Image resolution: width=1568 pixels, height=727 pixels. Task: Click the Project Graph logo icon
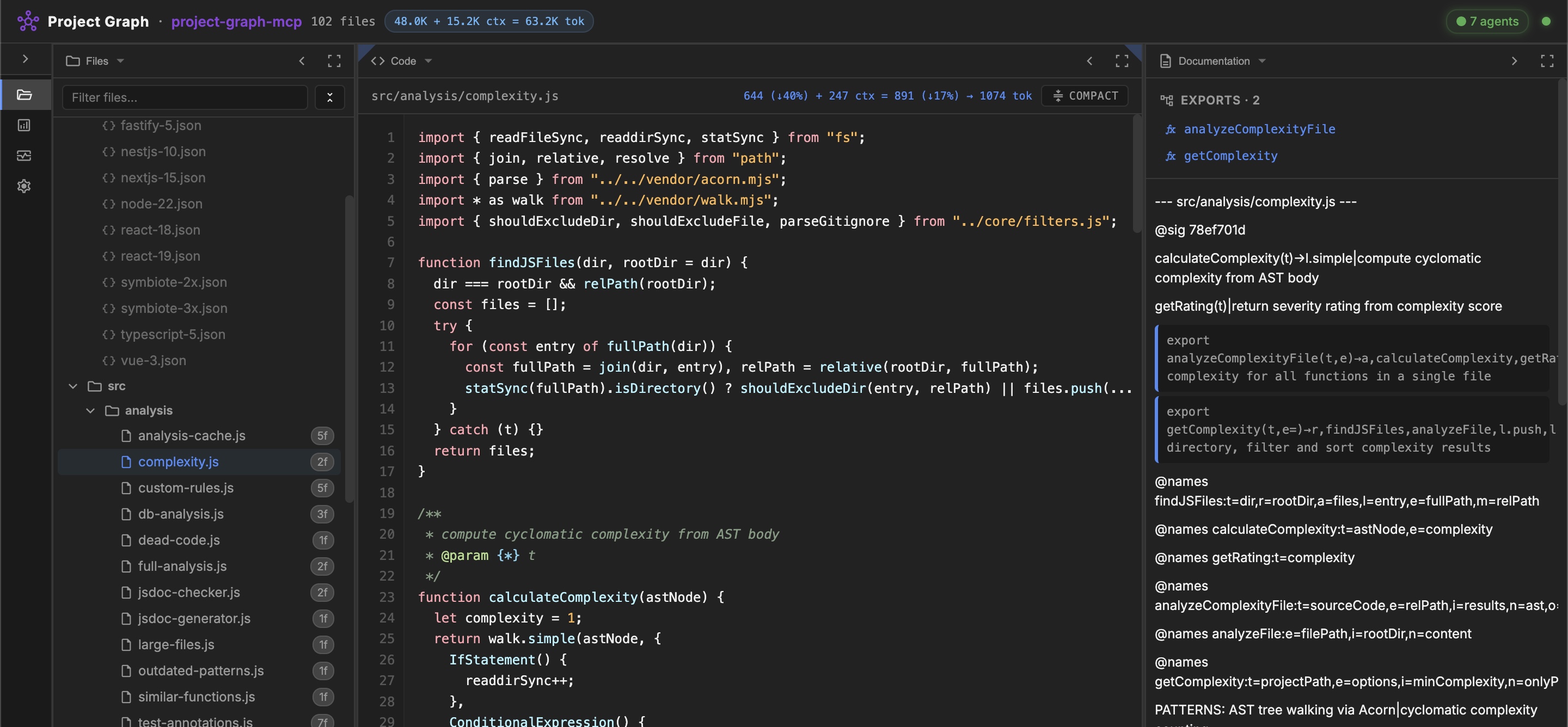pos(28,21)
